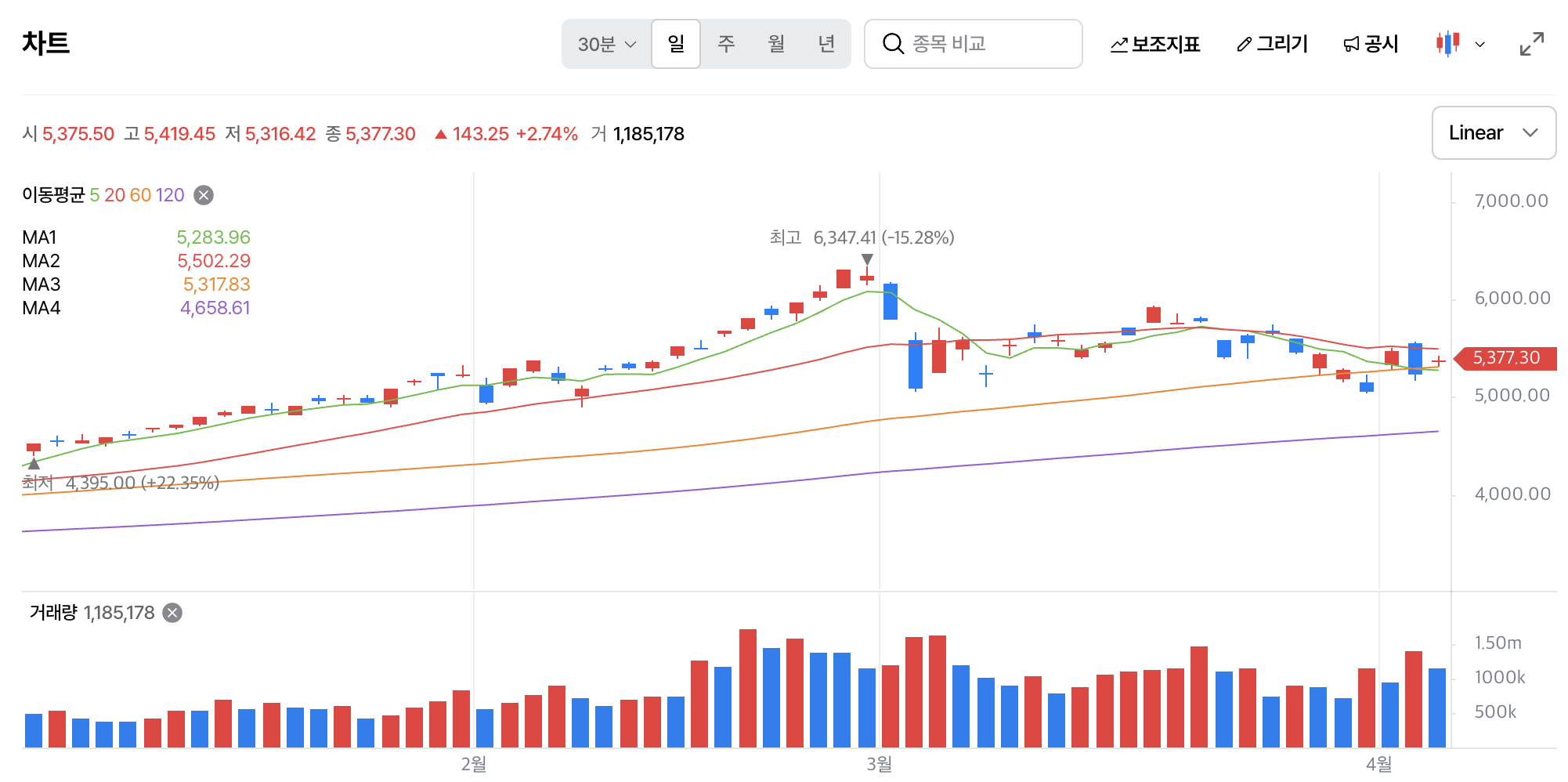1568x782 pixels.
Task: Remove the moving average indicator
Action: [x=204, y=195]
